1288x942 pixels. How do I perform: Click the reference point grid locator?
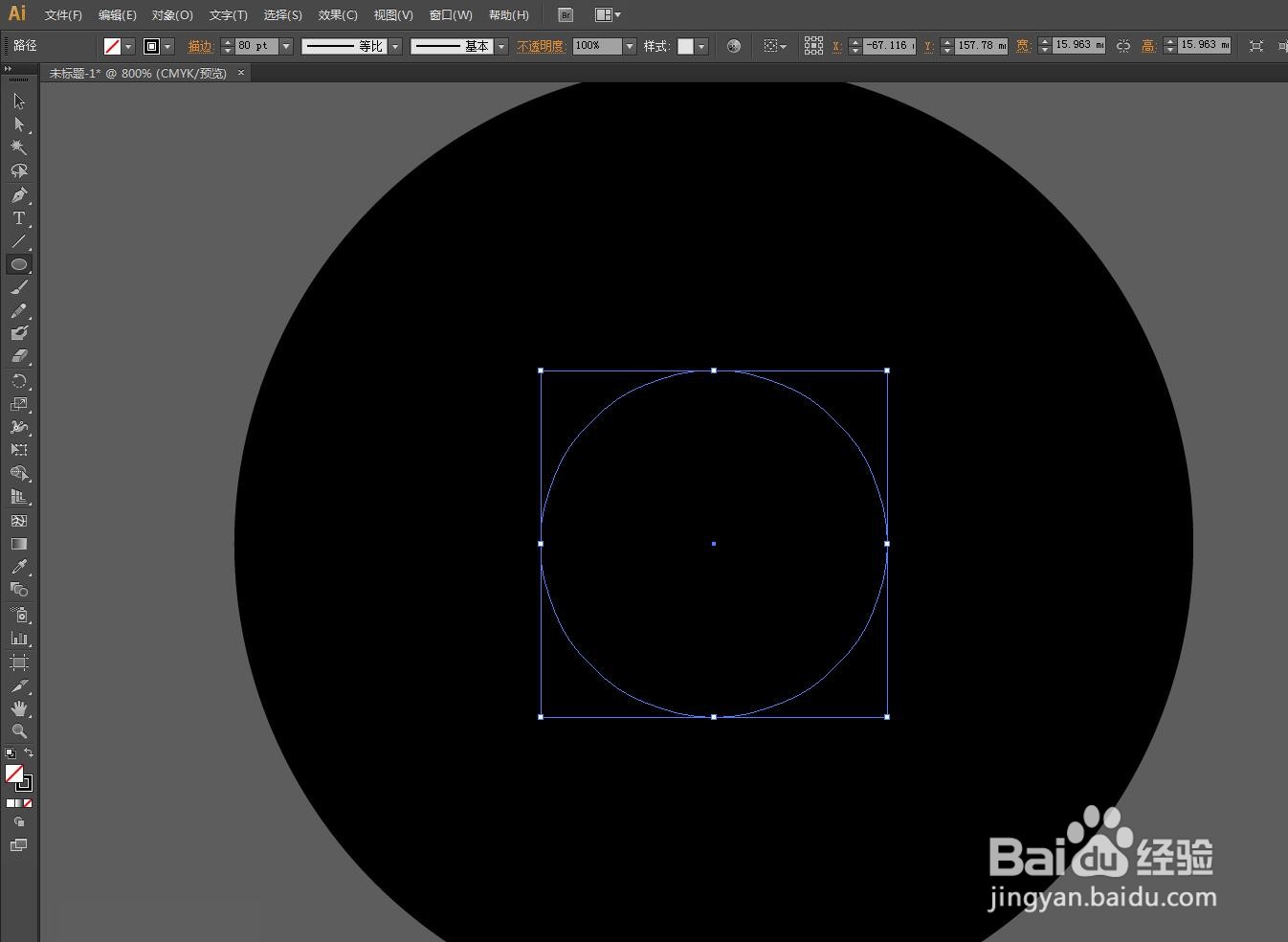(x=813, y=46)
